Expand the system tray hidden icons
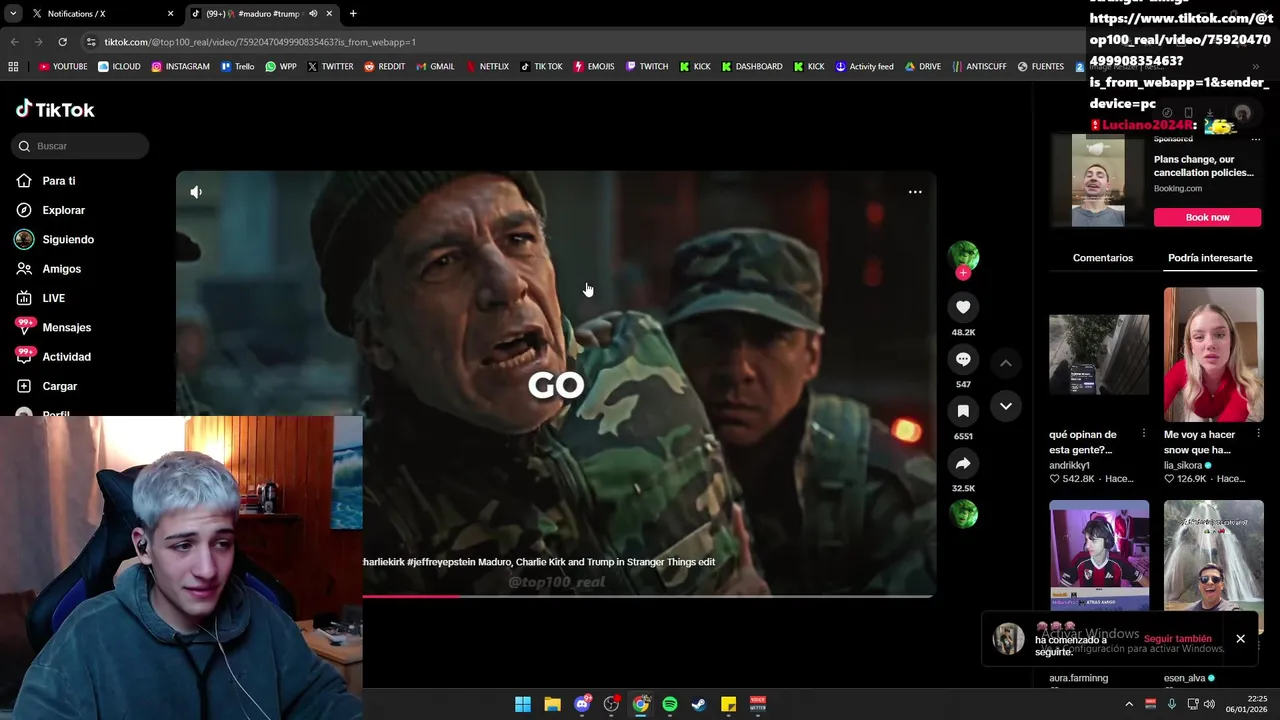 1130,704
